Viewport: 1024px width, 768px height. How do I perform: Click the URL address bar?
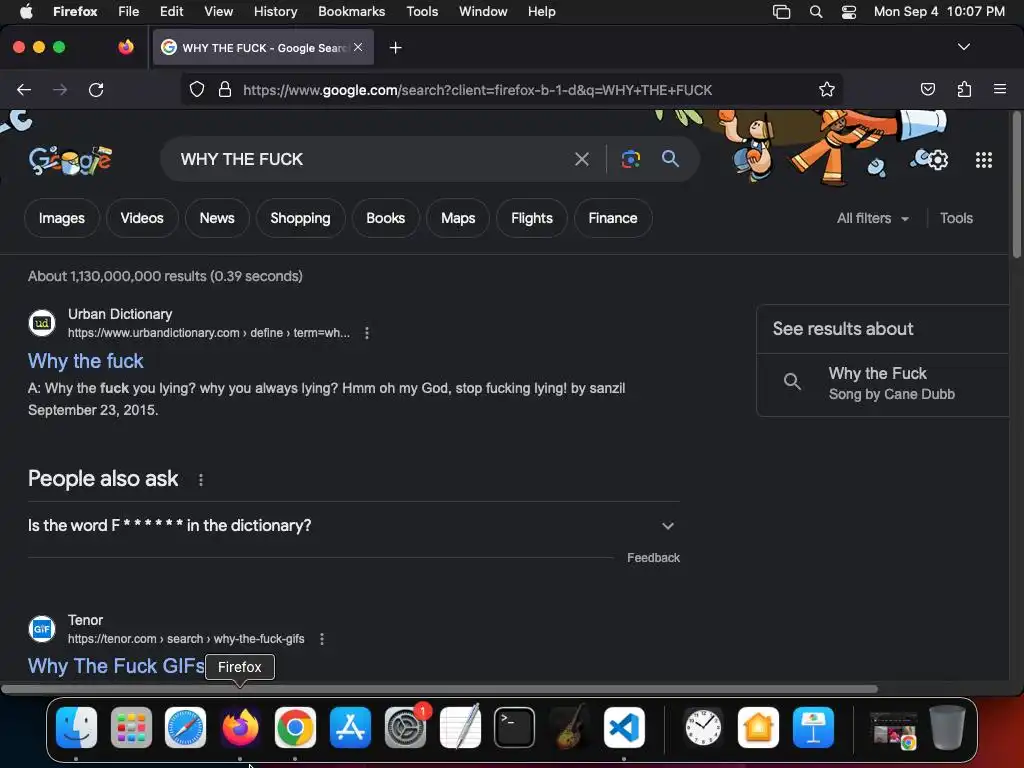pos(511,89)
